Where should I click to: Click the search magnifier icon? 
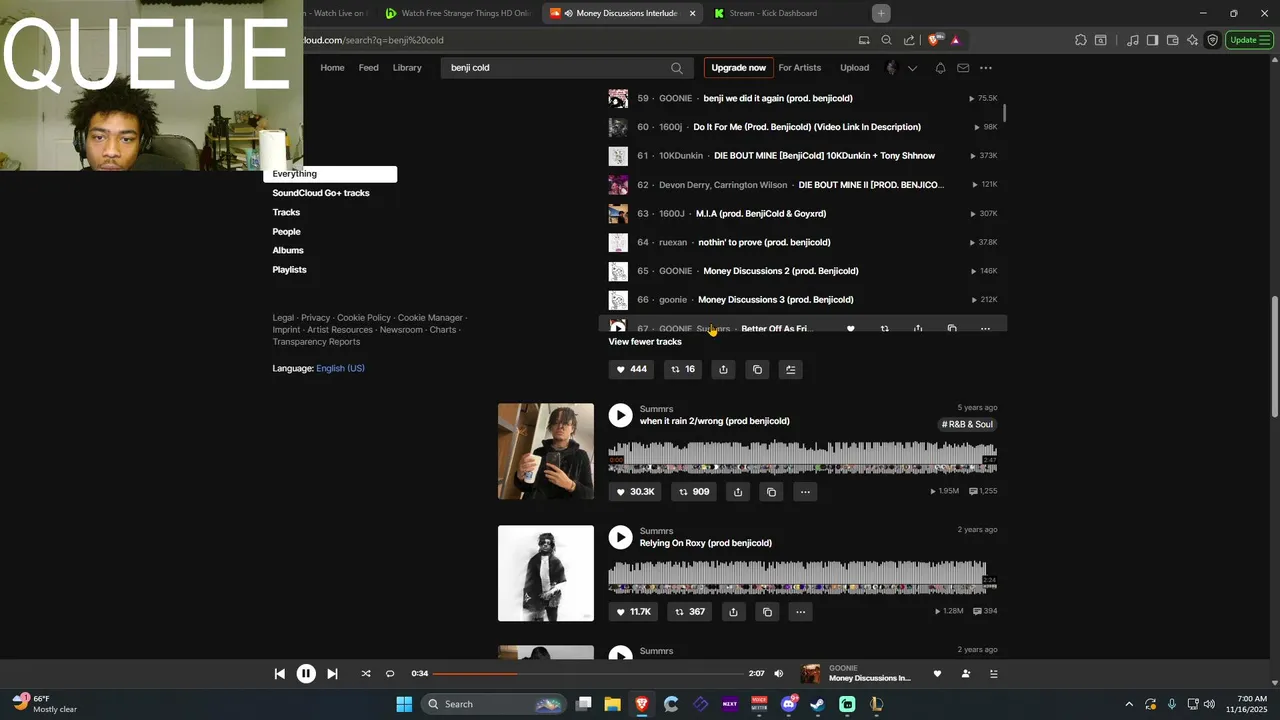[x=677, y=68]
